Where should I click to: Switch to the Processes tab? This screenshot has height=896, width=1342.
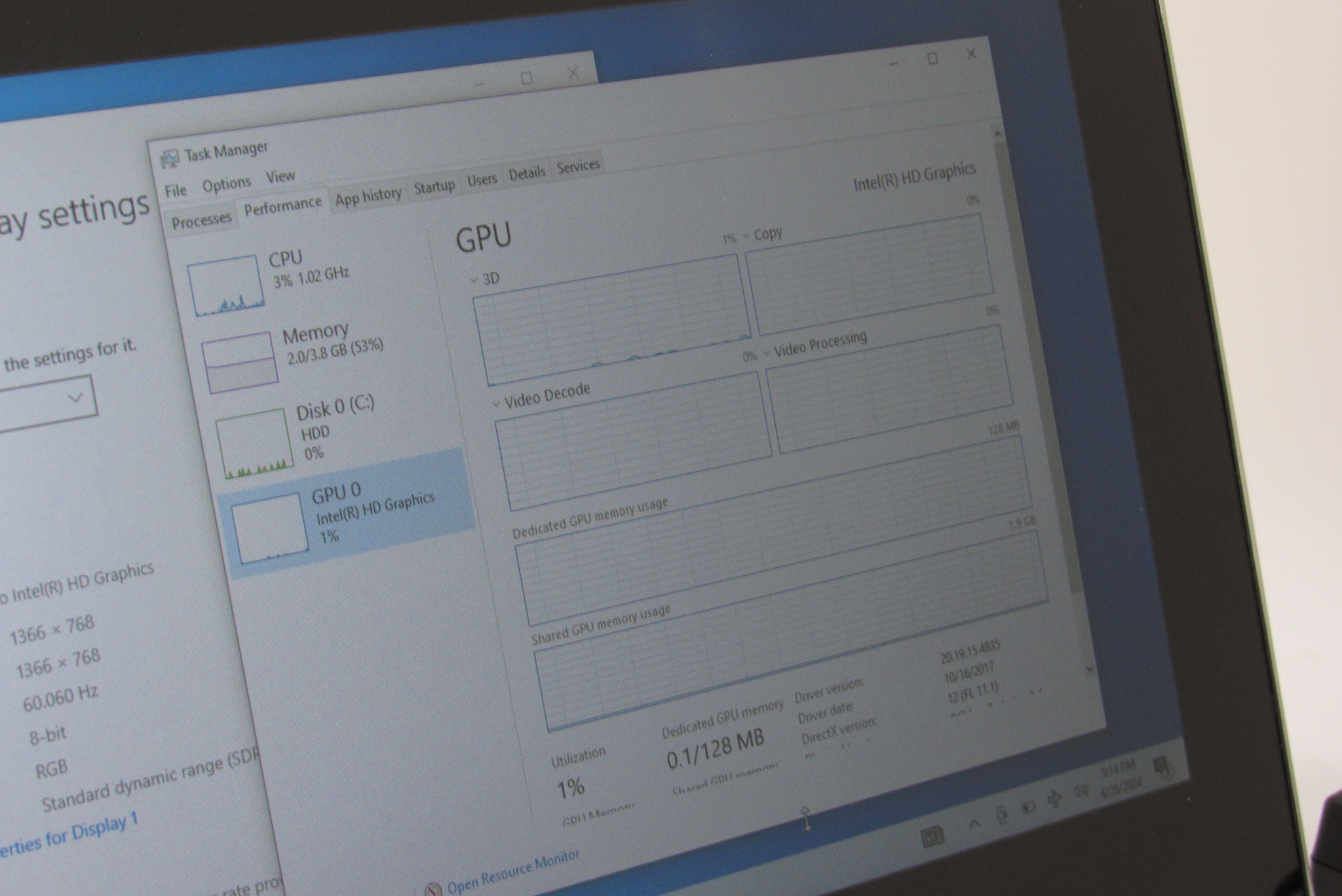click(201, 220)
